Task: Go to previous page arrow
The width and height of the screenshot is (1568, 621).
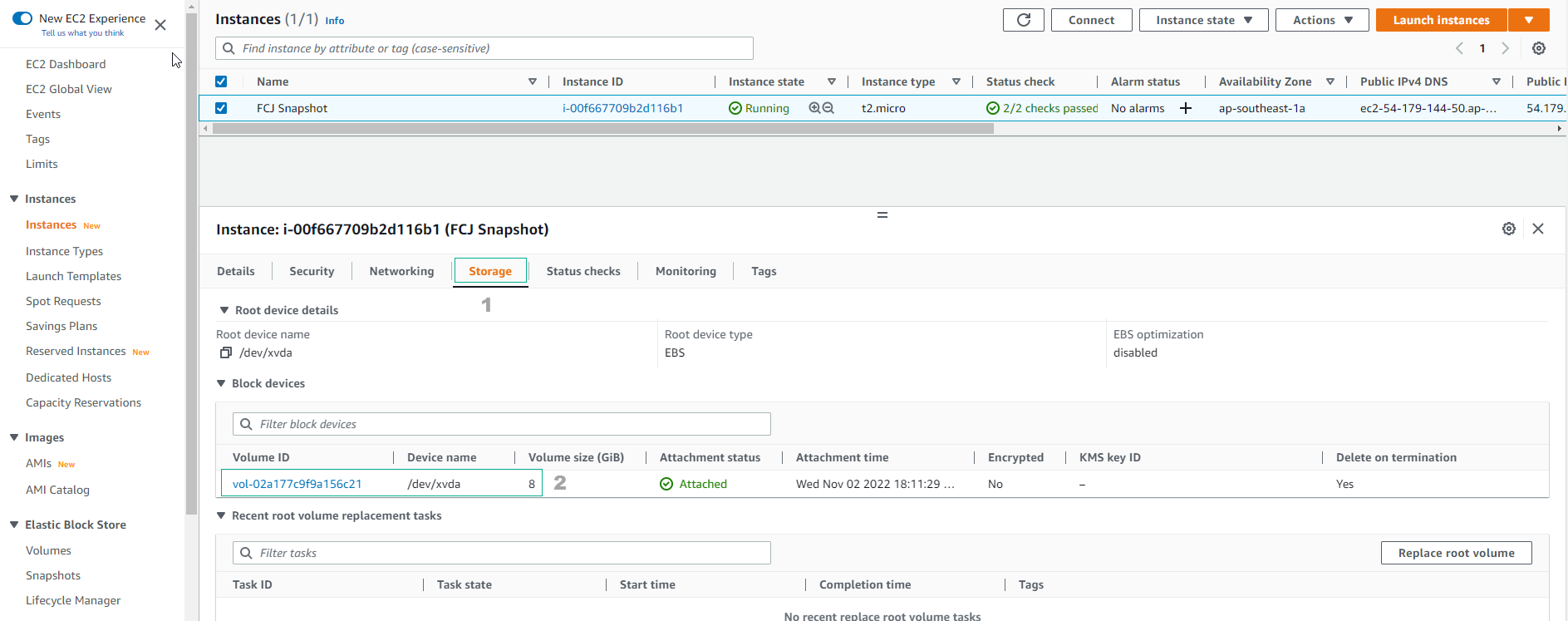Action: 1459,48
